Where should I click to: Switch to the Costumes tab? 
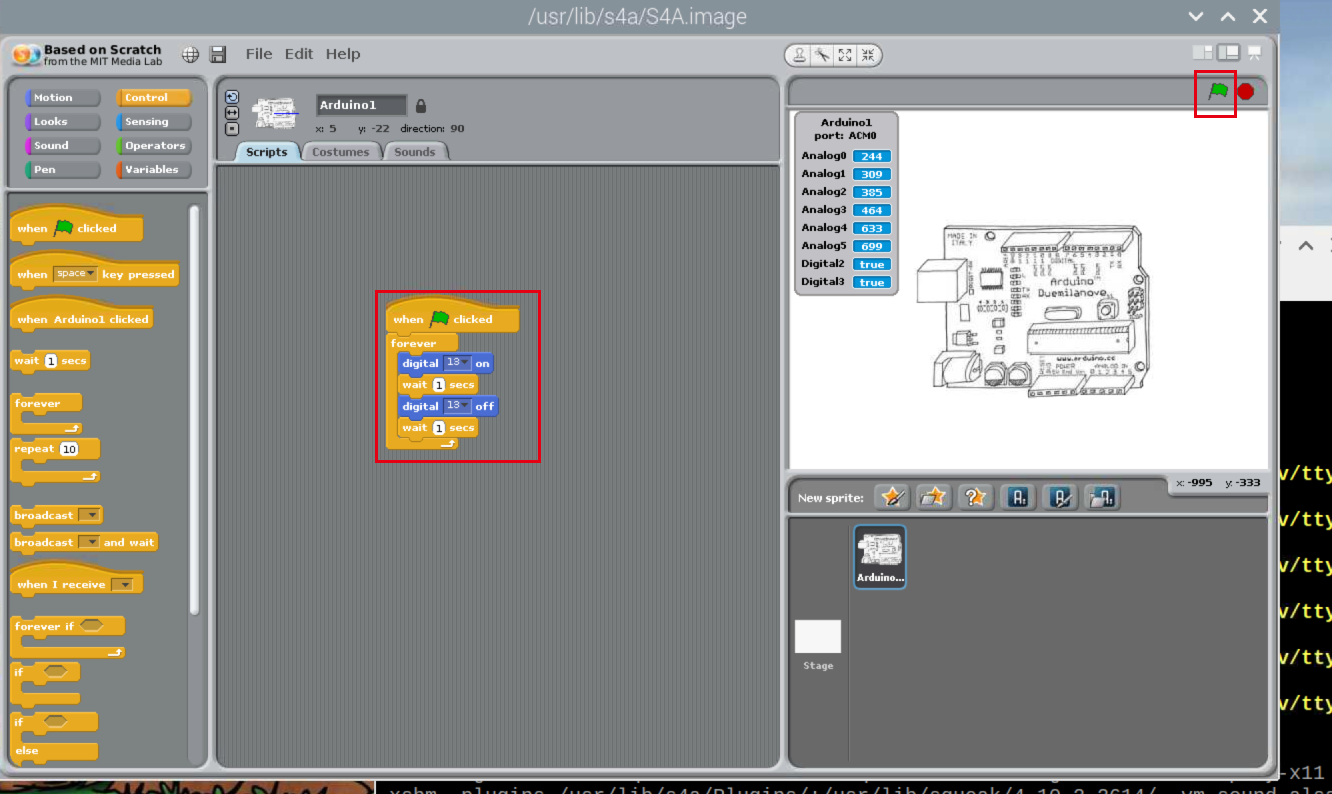[x=341, y=151]
